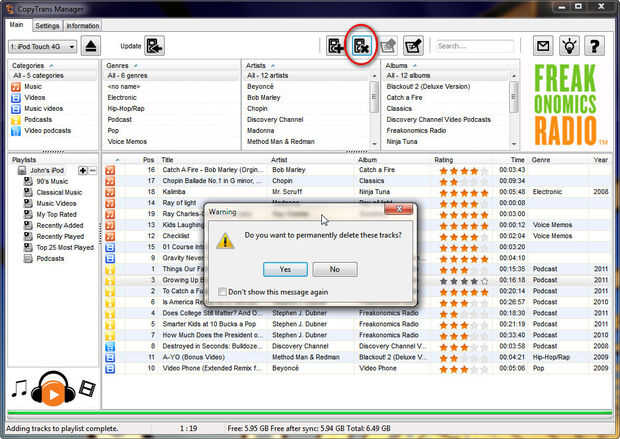Open the mail envelope icon
The width and height of the screenshot is (620, 439).
click(x=543, y=46)
